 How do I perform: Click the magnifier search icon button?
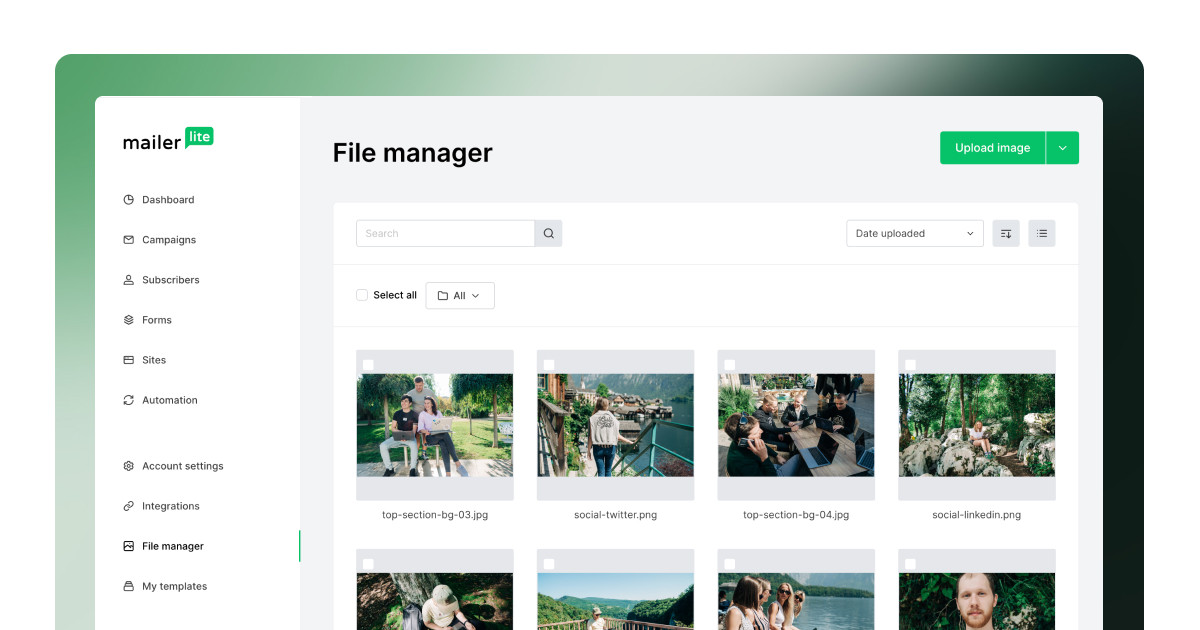tap(548, 234)
